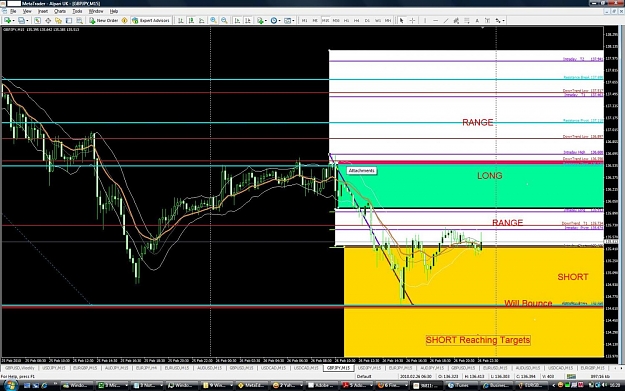Click the New Order button
The width and height of the screenshot is (625, 391).
pos(104,20)
